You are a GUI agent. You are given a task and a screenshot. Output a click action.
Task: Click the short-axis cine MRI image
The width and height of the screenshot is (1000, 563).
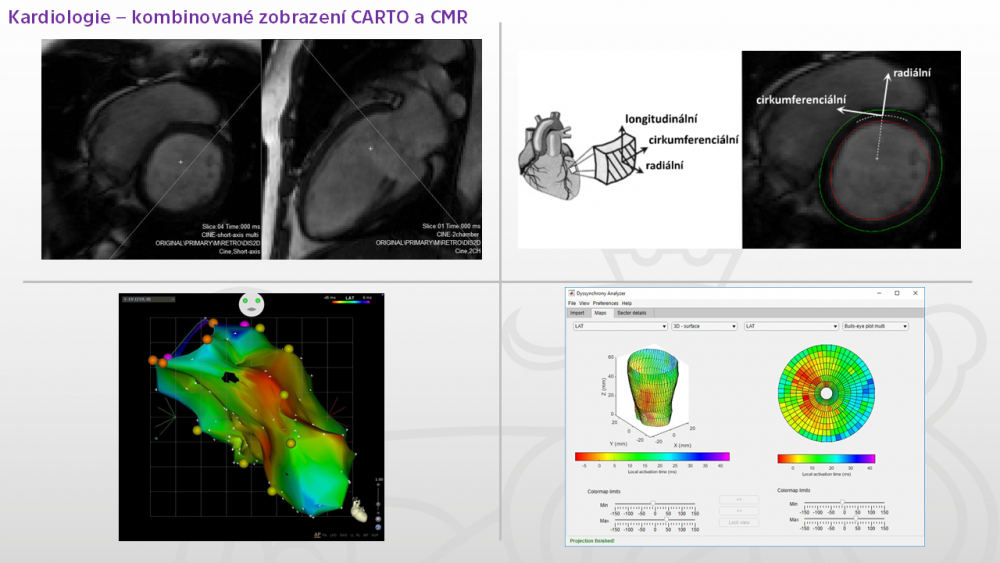(x=151, y=149)
